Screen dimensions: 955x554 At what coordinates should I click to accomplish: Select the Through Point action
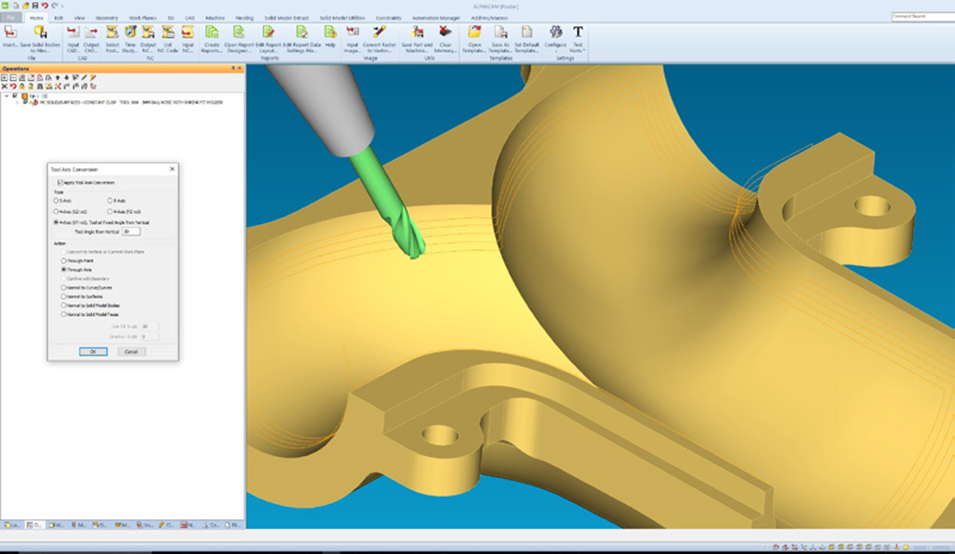pyautogui.click(x=63, y=261)
